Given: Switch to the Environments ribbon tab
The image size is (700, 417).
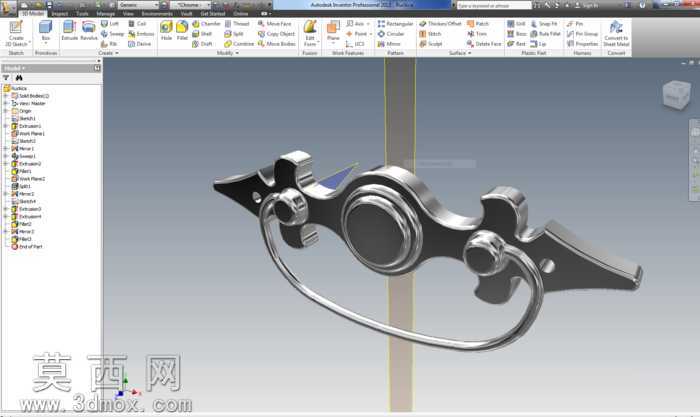Looking at the screenshot, I should (157, 14).
